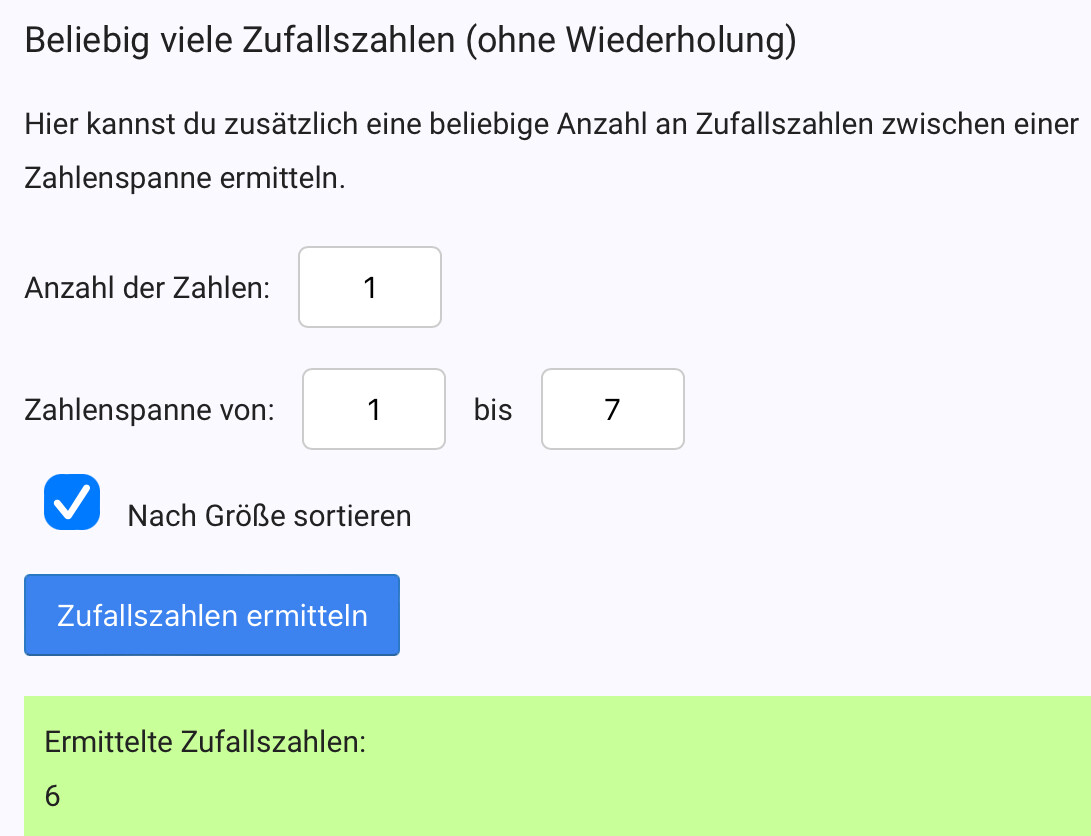Focus the Anzahl der Zahlen input field

(370, 287)
